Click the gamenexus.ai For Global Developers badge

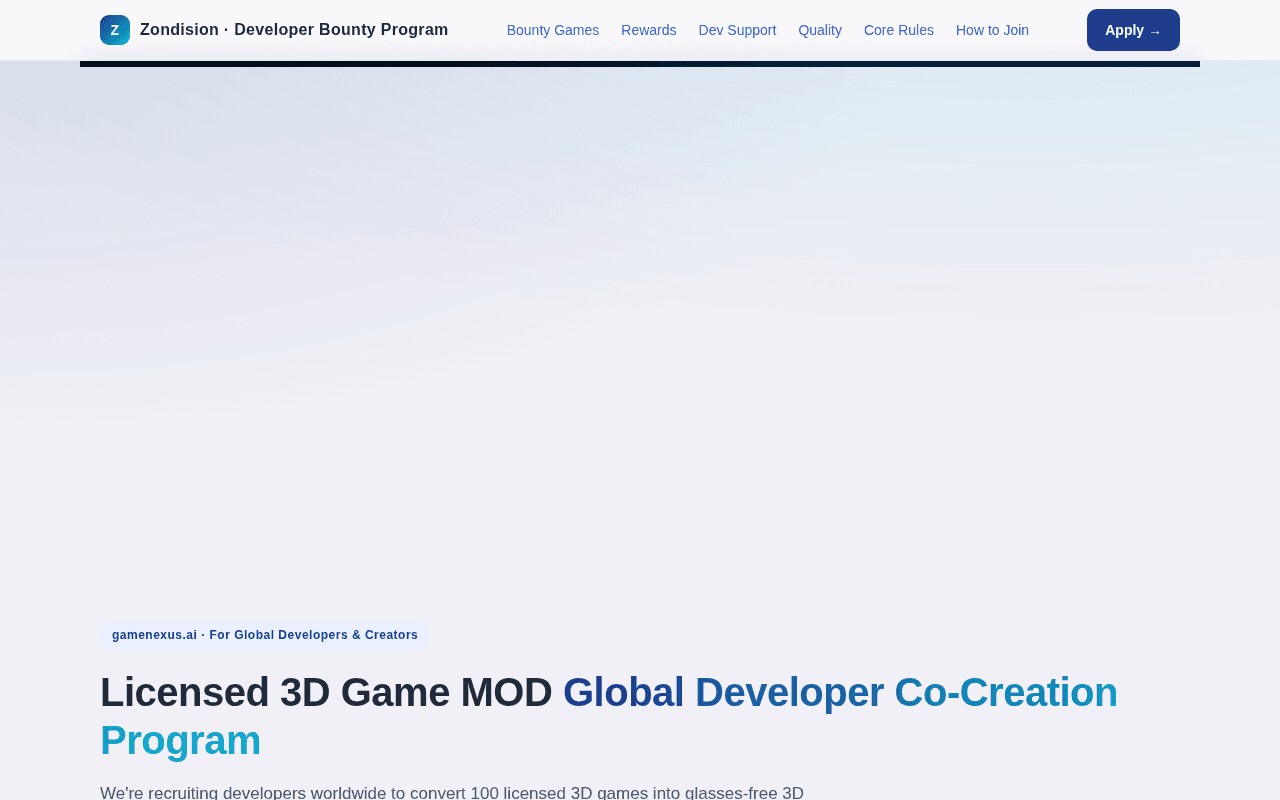pyautogui.click(x=265, y=635)
